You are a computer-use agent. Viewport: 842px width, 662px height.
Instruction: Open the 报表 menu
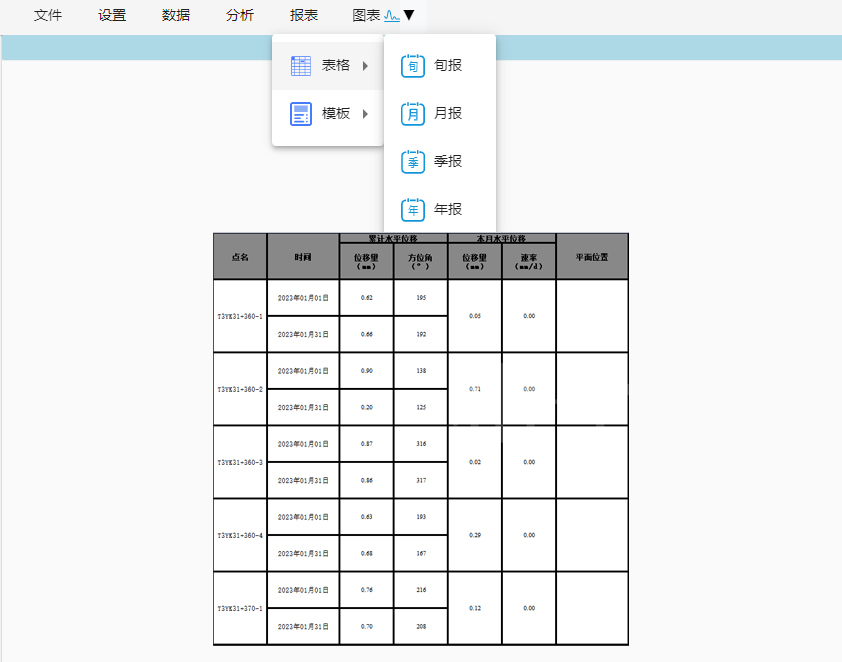(303, 15)
